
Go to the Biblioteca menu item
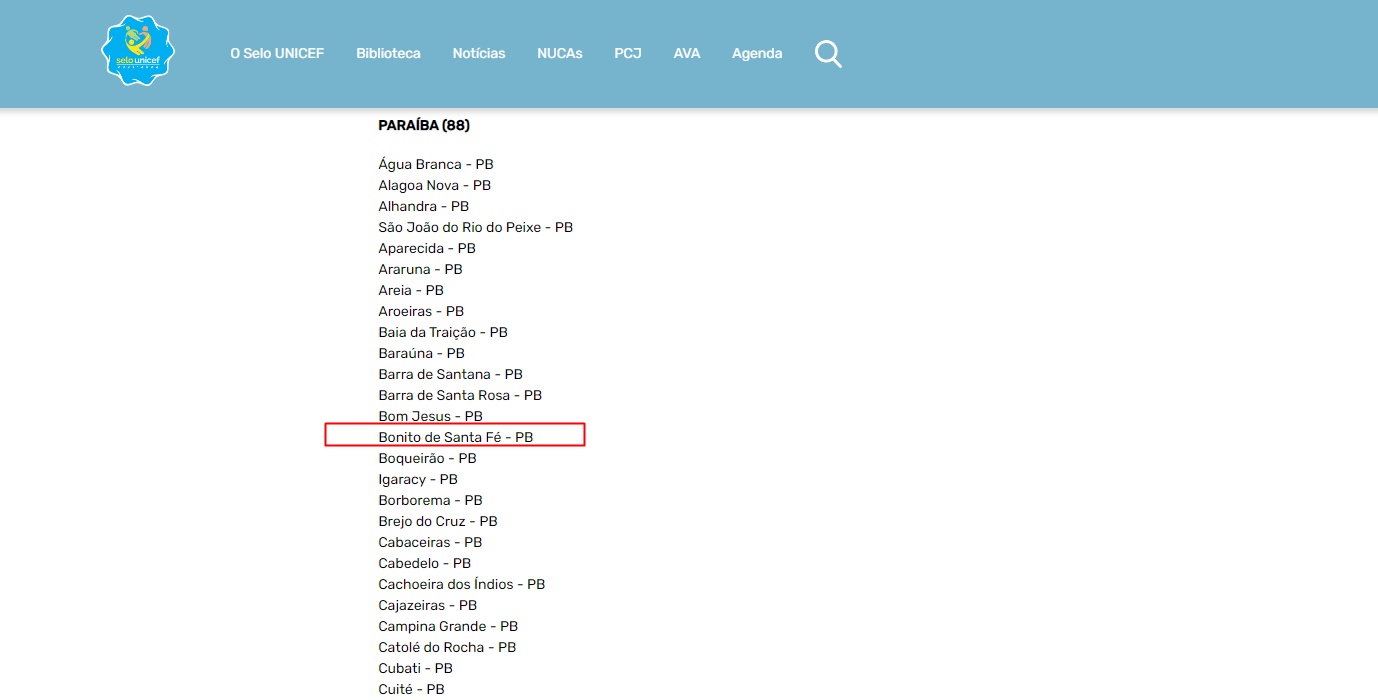pos(388,54)
